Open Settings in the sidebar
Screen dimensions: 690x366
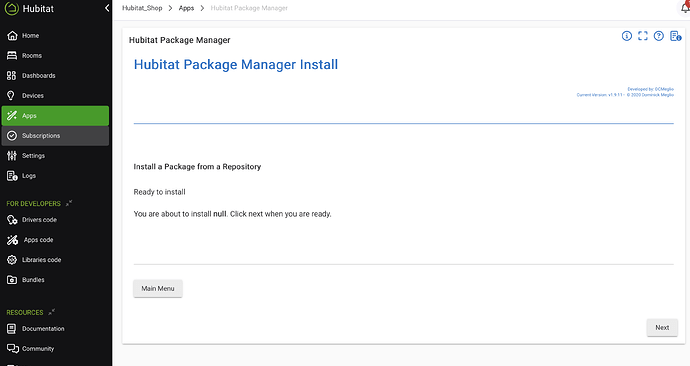tap(55, 156)
